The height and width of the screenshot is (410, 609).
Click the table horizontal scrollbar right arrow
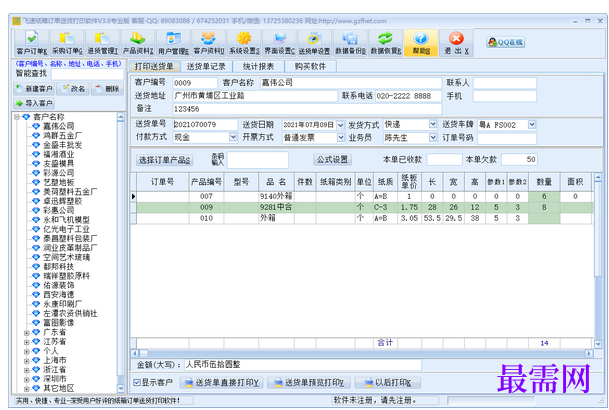click(x=589, y=353)
